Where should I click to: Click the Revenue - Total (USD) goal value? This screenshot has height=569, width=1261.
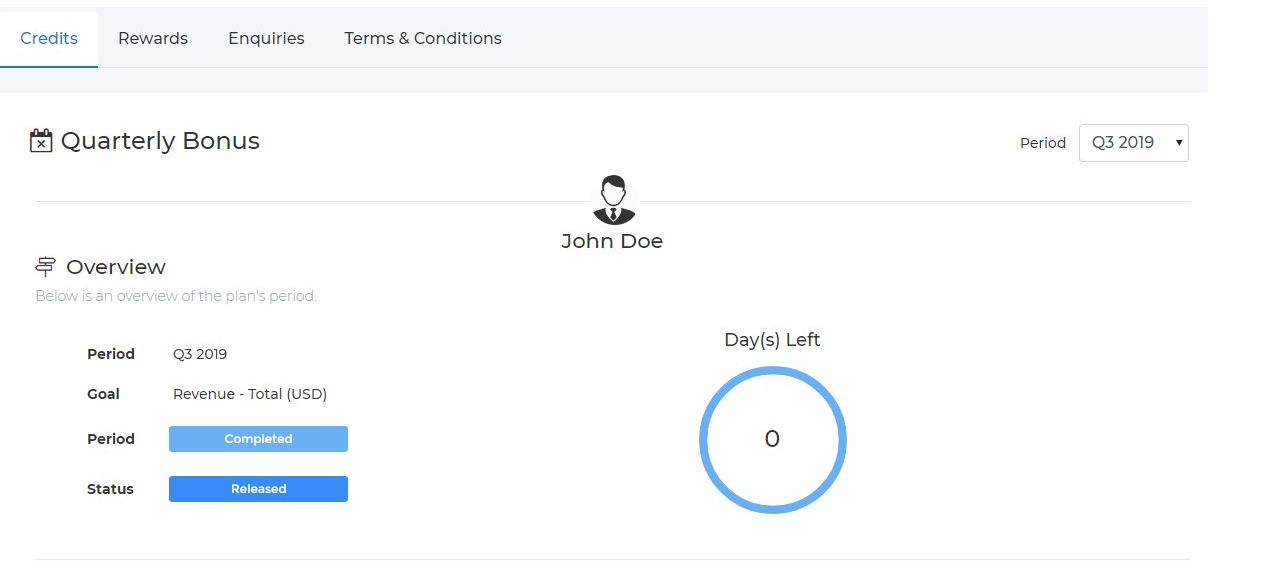click(x=250, y=394)
